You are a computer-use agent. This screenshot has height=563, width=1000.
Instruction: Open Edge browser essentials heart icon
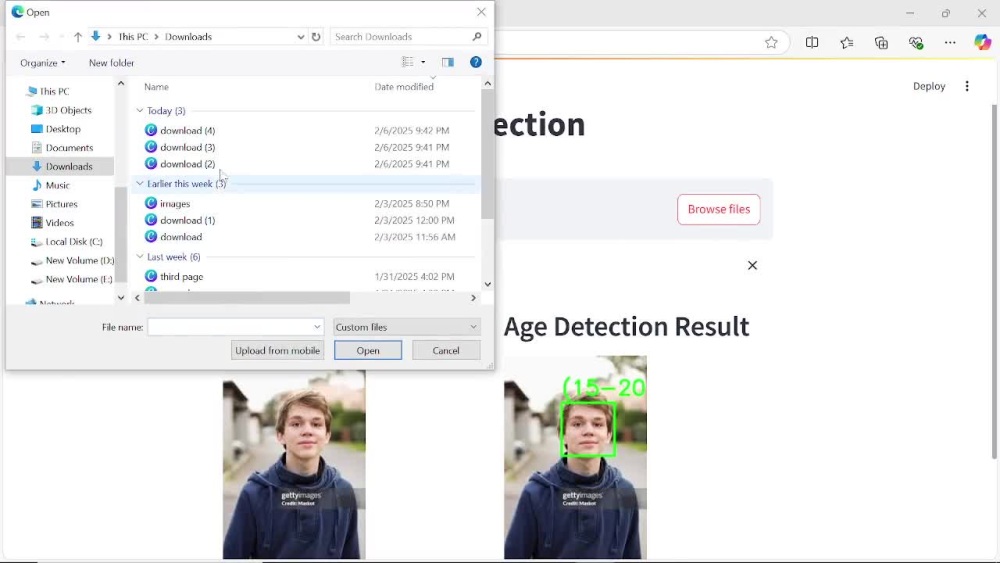tap(916, 43)
